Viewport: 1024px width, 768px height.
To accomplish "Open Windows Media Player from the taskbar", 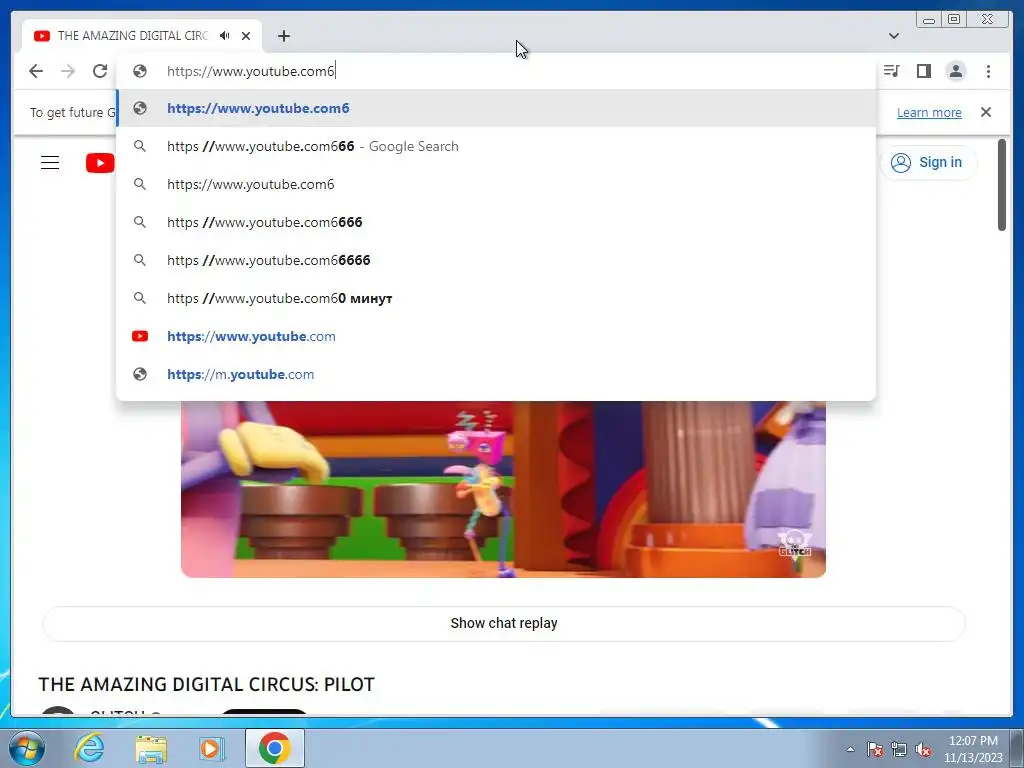I will [x=212, y=748].
